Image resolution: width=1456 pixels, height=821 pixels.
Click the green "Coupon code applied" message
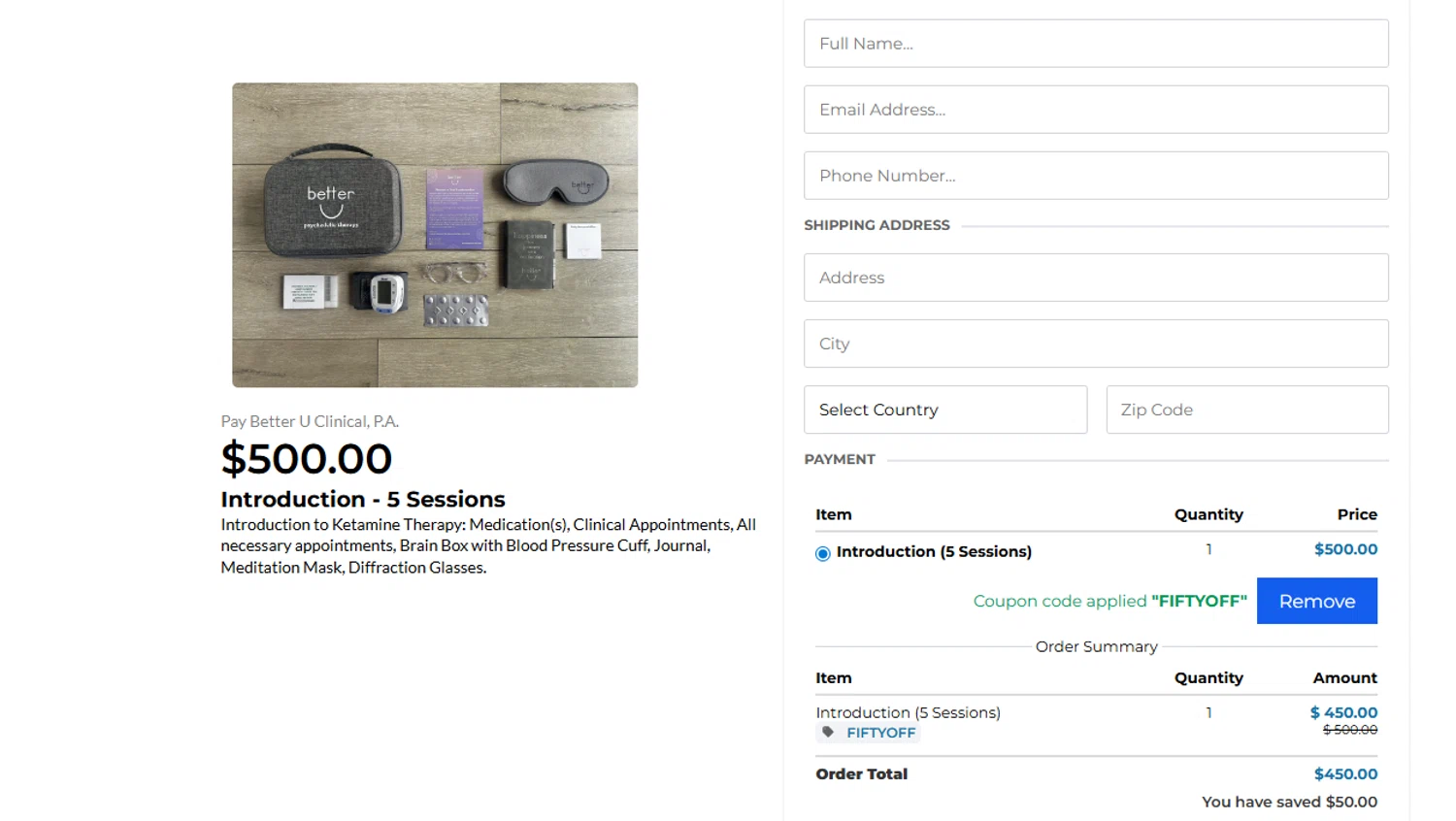tap(1109, 601)
